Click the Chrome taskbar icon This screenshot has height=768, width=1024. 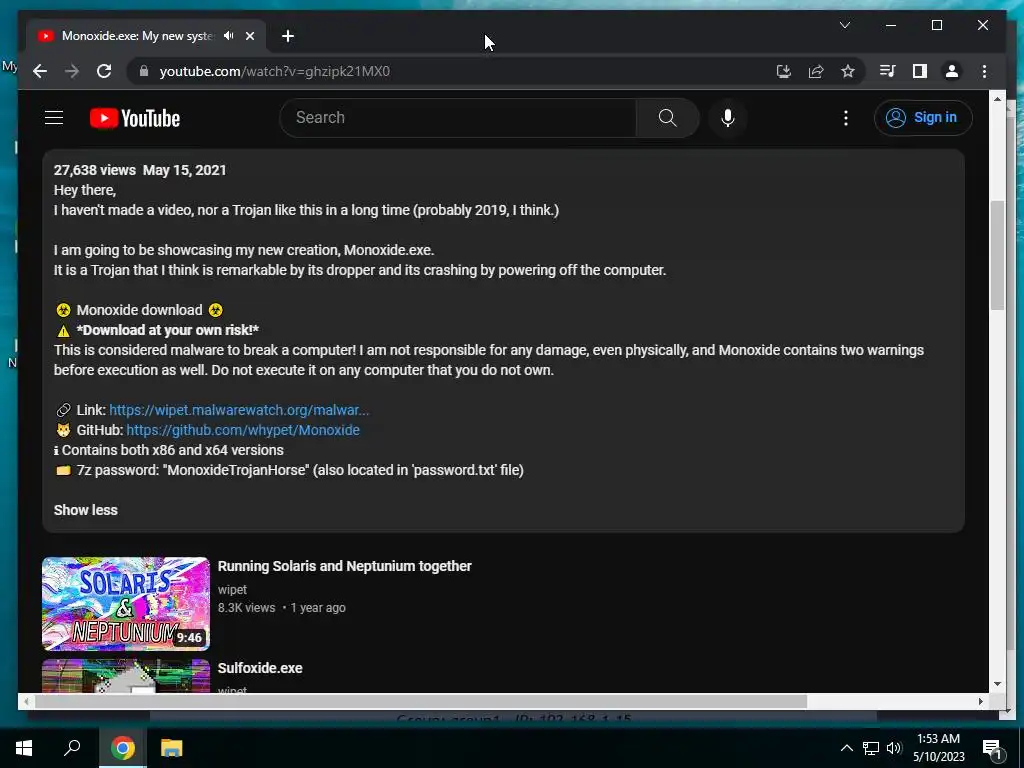[122, 748]
